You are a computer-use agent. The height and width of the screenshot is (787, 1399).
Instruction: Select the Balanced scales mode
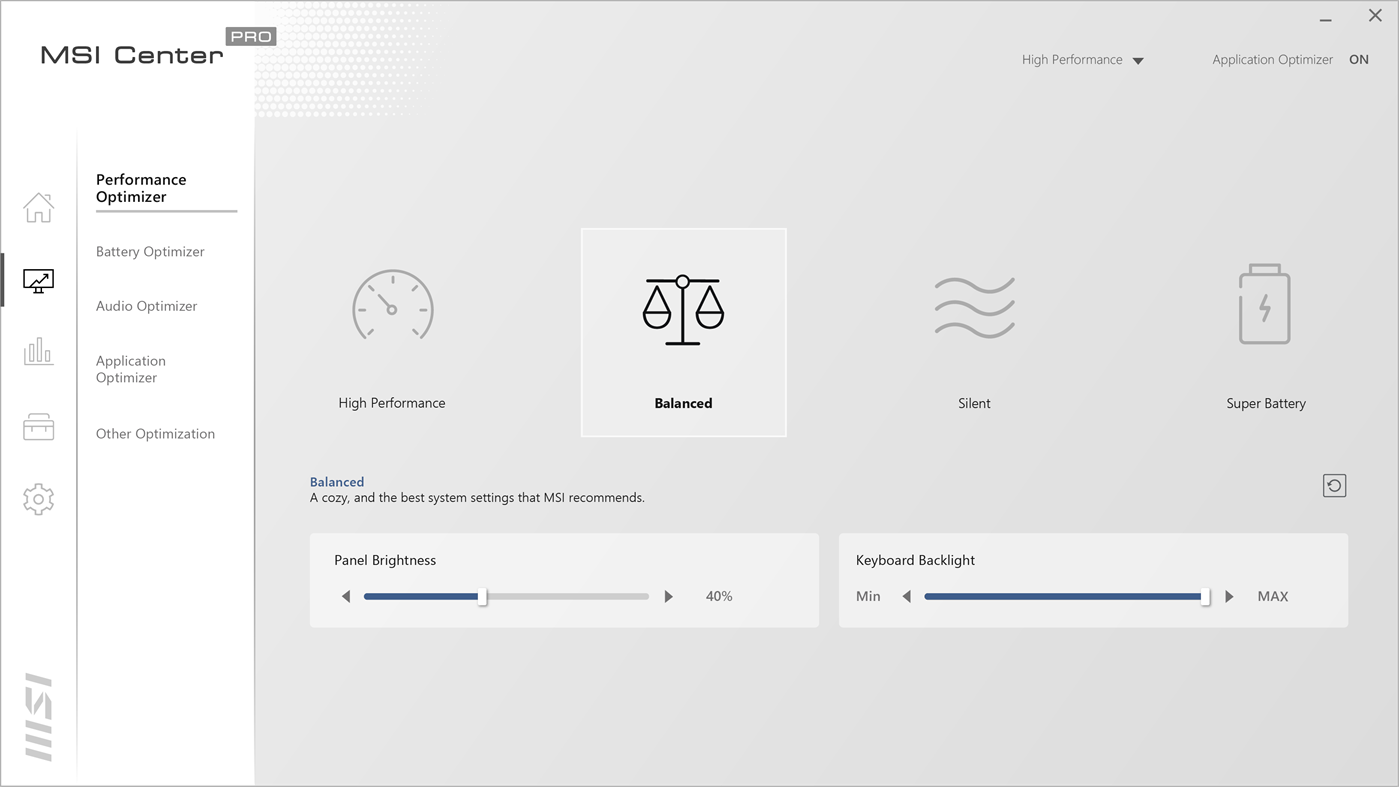click(683, 333)
